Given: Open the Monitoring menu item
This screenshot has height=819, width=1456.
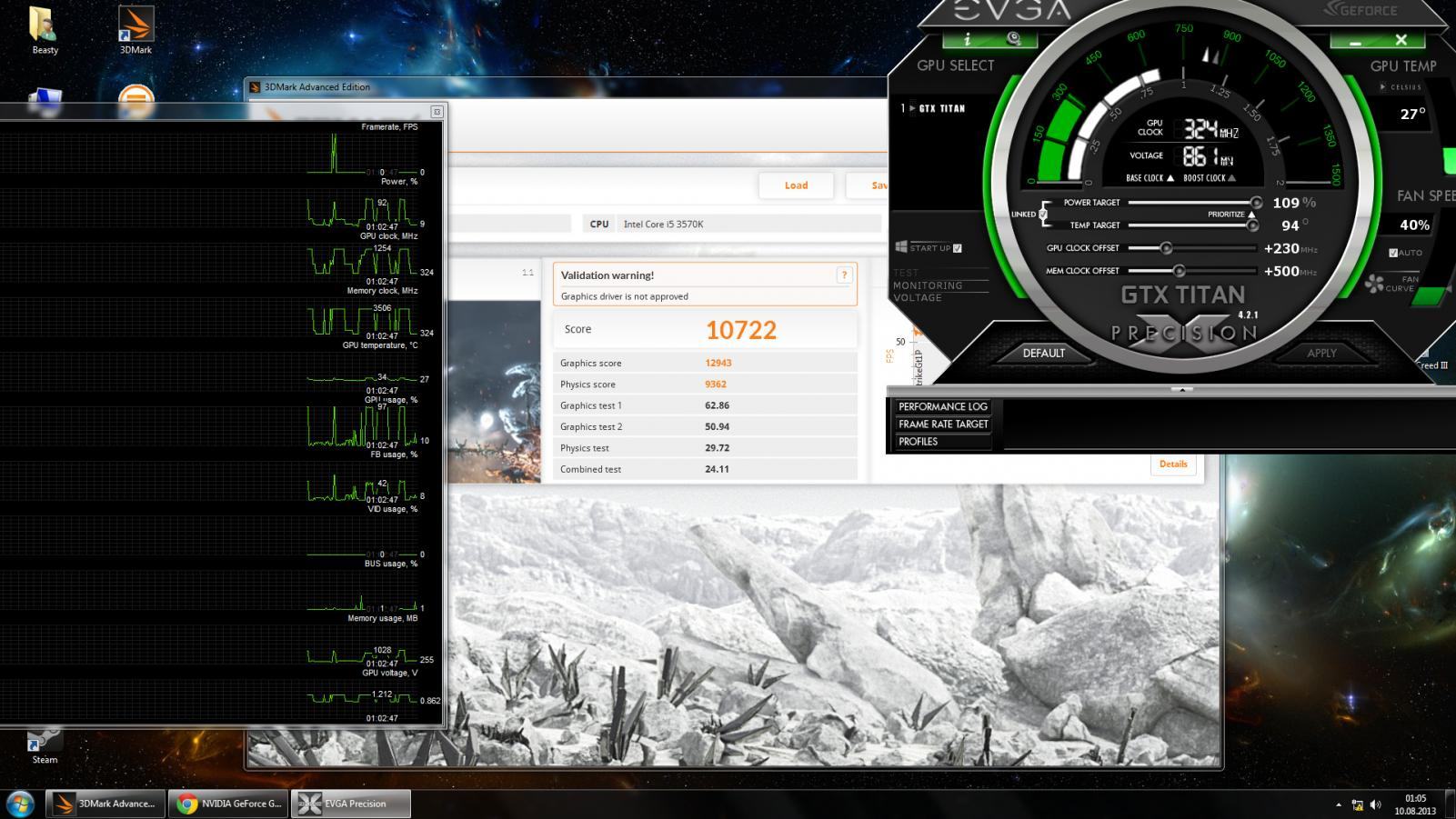Looking at the screenshot, I should click(928, 285).
